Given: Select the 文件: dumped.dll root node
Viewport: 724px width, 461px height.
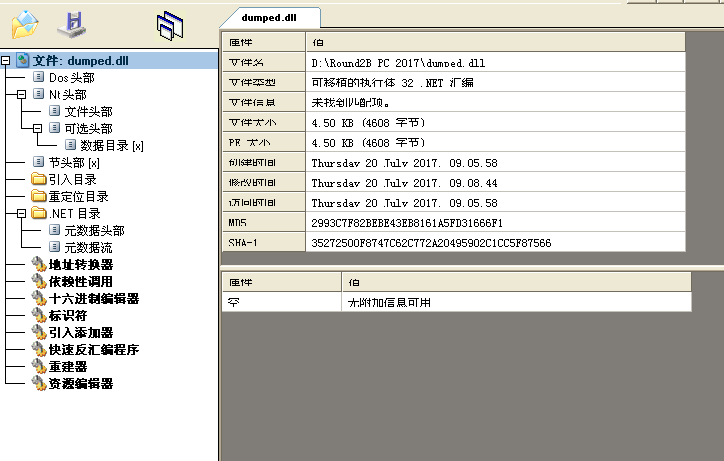Looking at the screenshot, I should 80,61.
